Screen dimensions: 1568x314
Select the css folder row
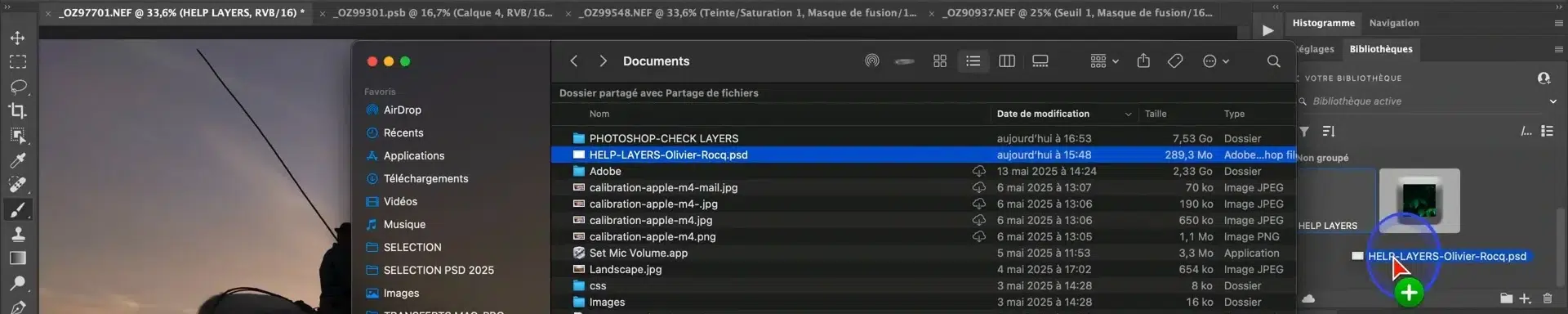click(923, 285)
